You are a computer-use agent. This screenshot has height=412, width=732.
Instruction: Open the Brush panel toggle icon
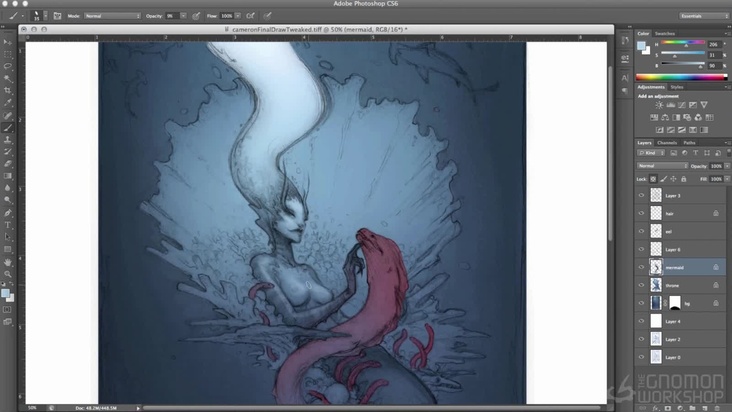click(56, 17)
